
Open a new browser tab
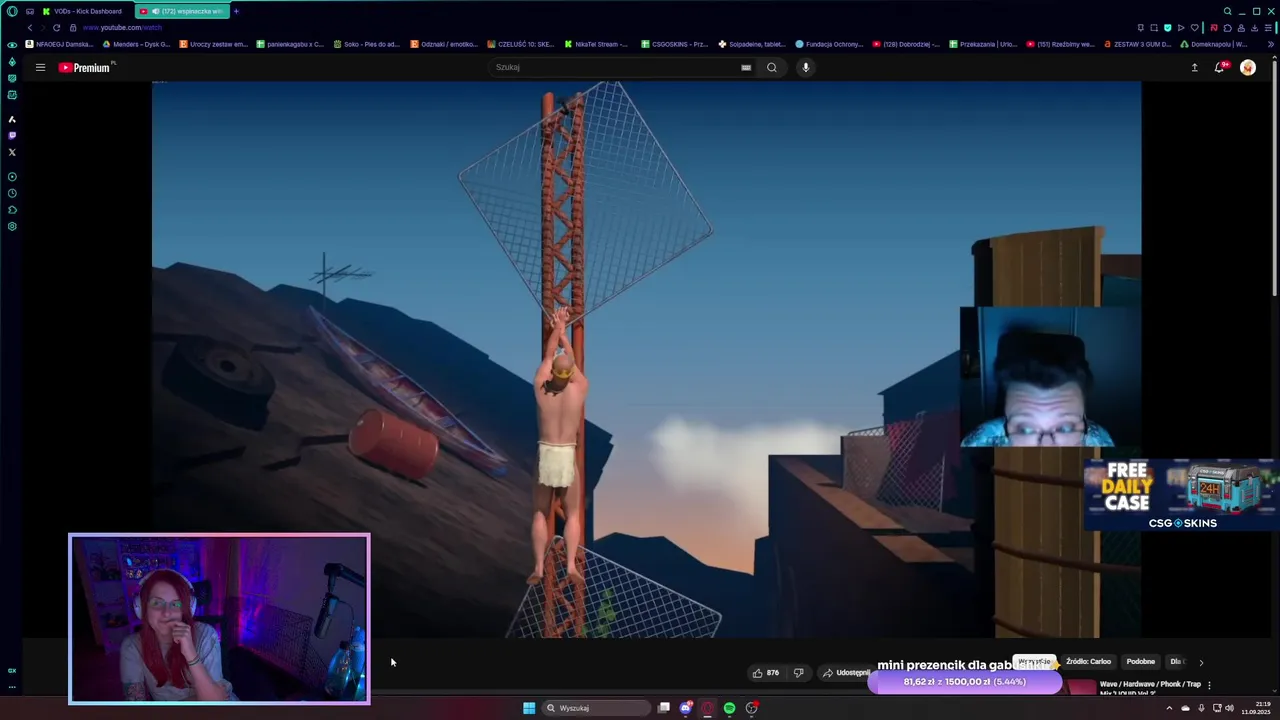coord(236,11)
